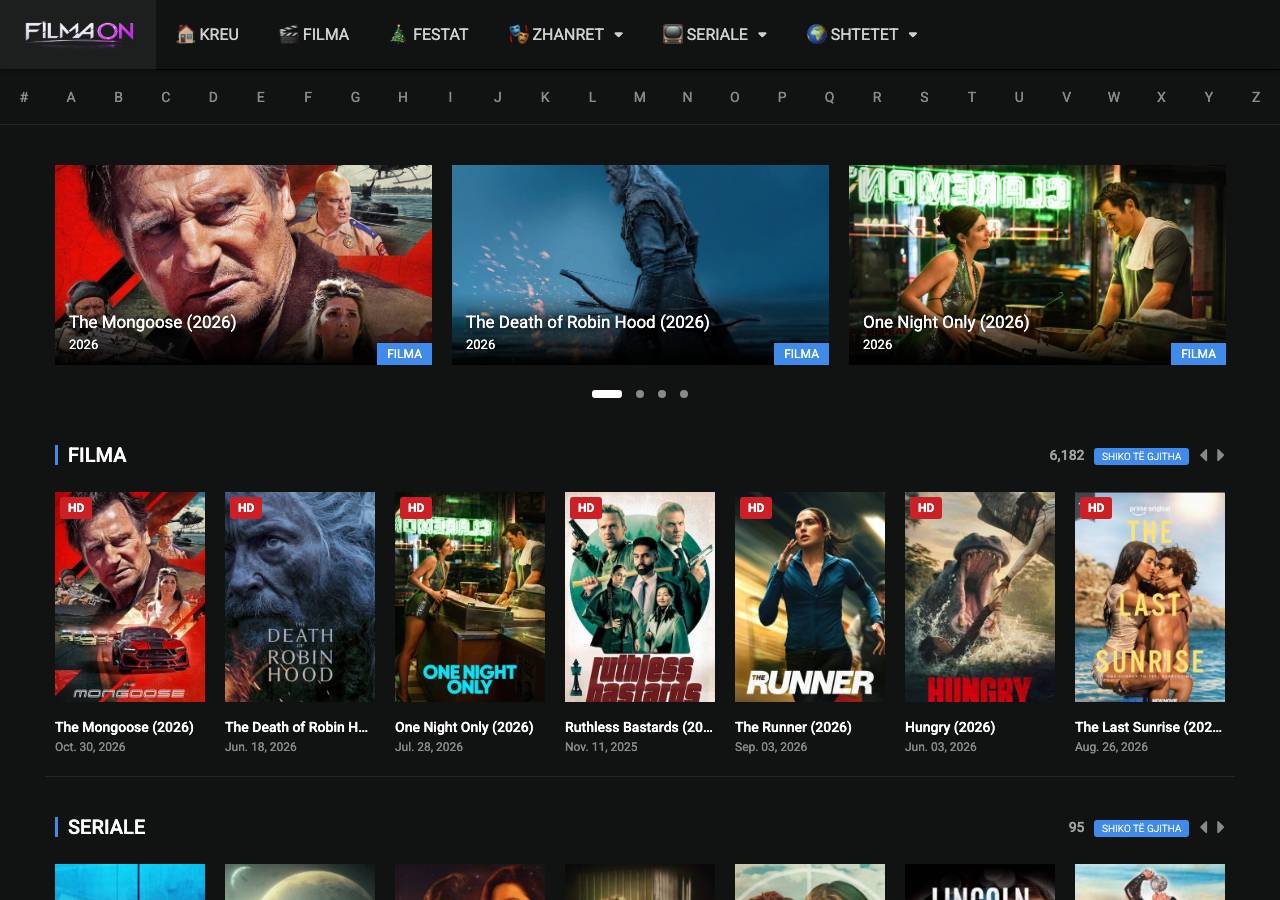This screenshot has height=900, width=1280.
Task: Click the 95 series count
Action: tap(1076, 827)
